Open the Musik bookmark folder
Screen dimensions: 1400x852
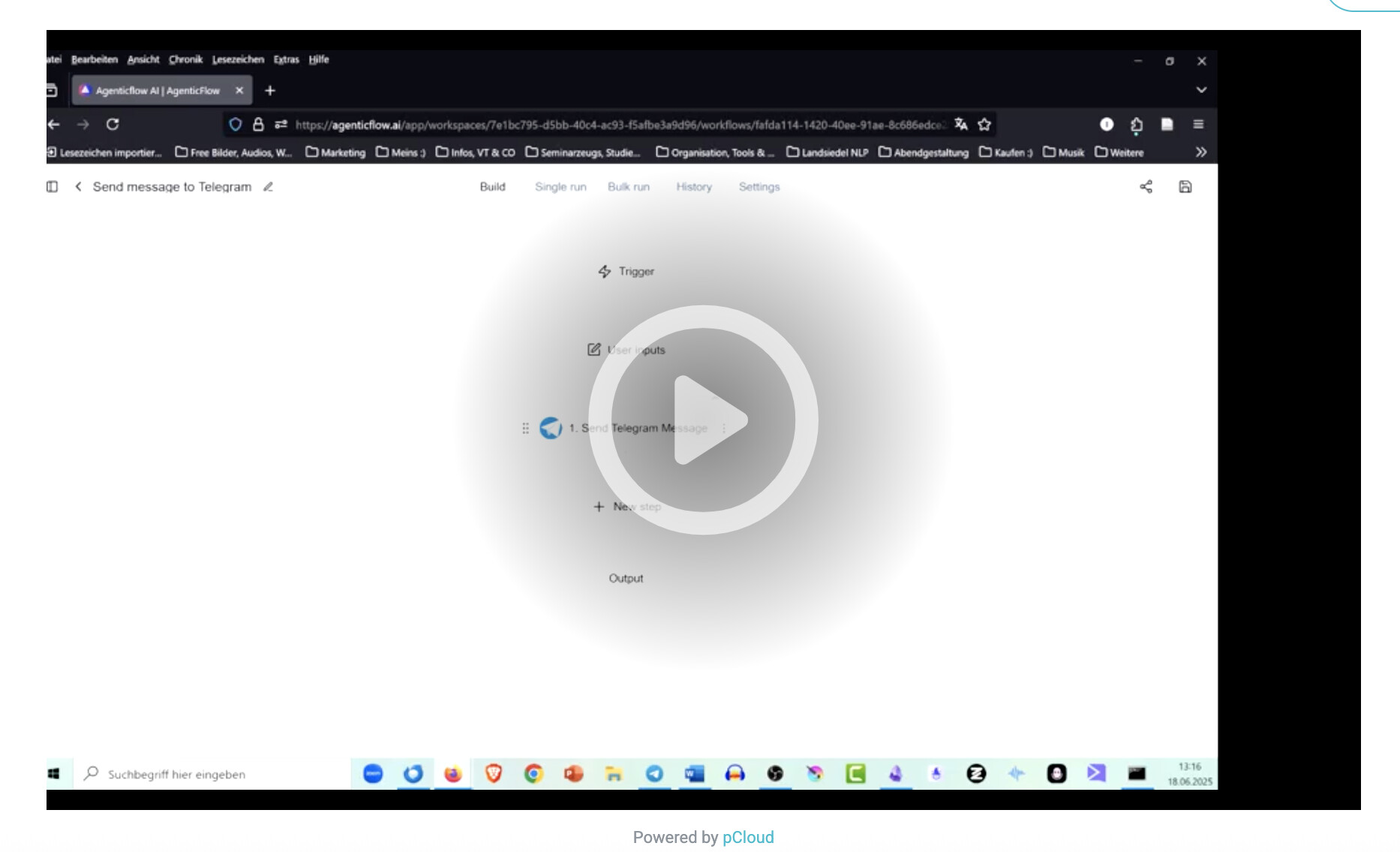1064,152
